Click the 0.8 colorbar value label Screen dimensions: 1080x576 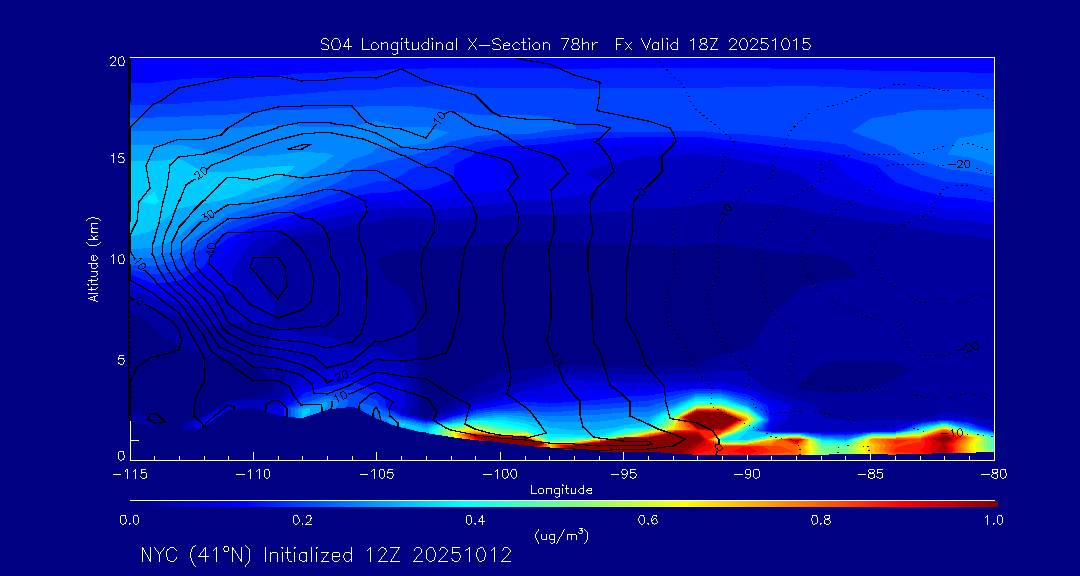[x=821, y=520]
